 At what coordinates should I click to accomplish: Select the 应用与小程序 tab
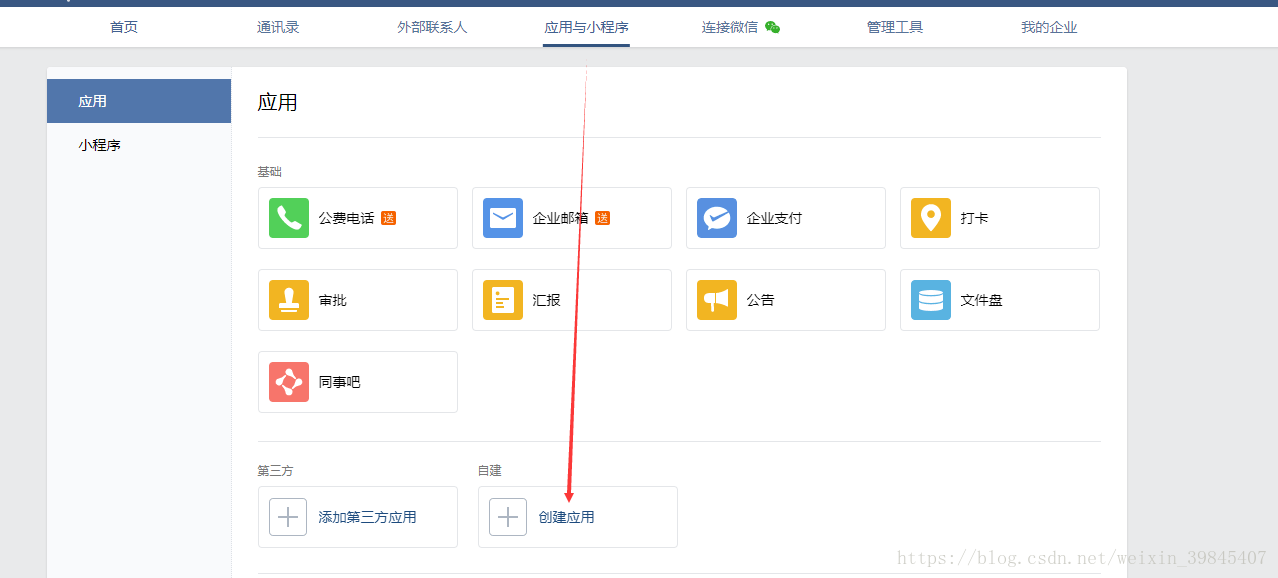click(586, 27)
